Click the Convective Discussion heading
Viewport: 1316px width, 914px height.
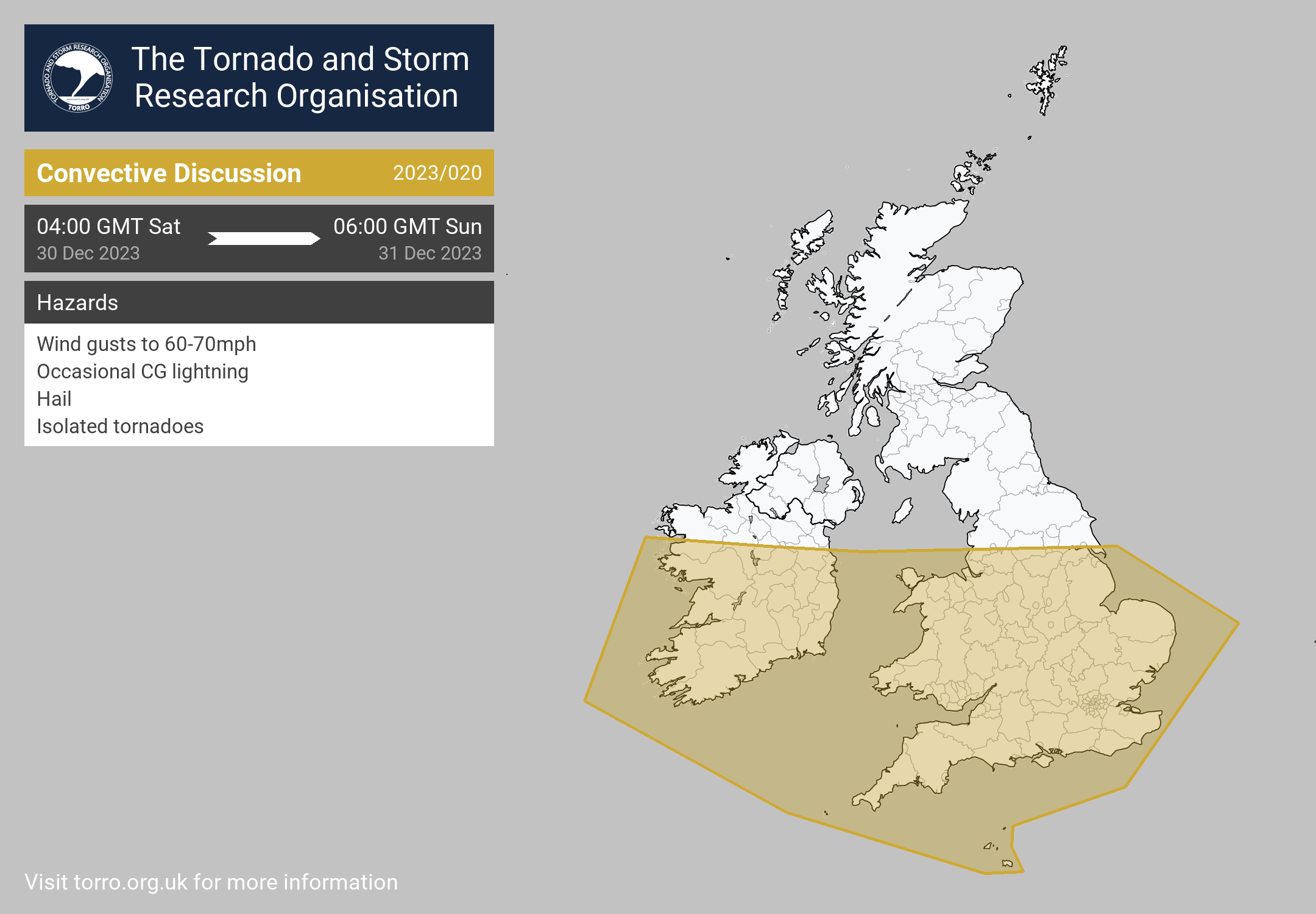click(x=169, y=173)
